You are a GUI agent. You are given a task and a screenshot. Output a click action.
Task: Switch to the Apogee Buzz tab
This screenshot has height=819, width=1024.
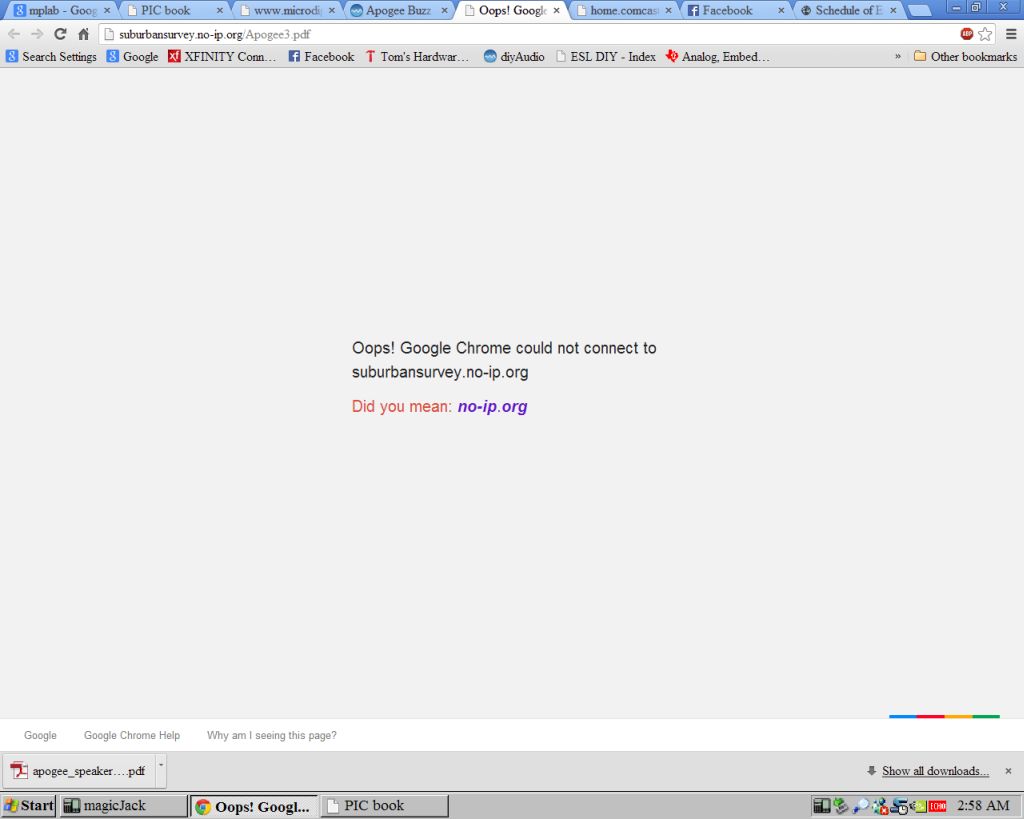398,10
